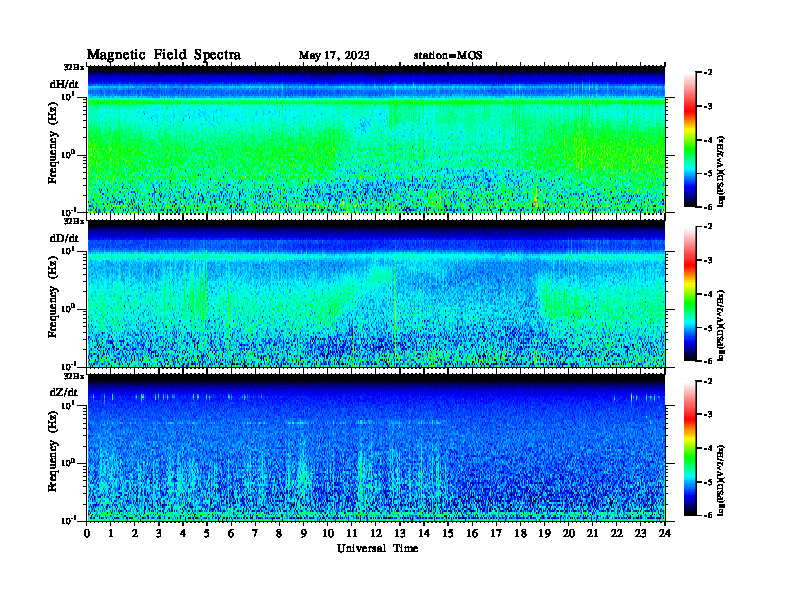Click hour 4 tick label on time axis

point(183,534)
